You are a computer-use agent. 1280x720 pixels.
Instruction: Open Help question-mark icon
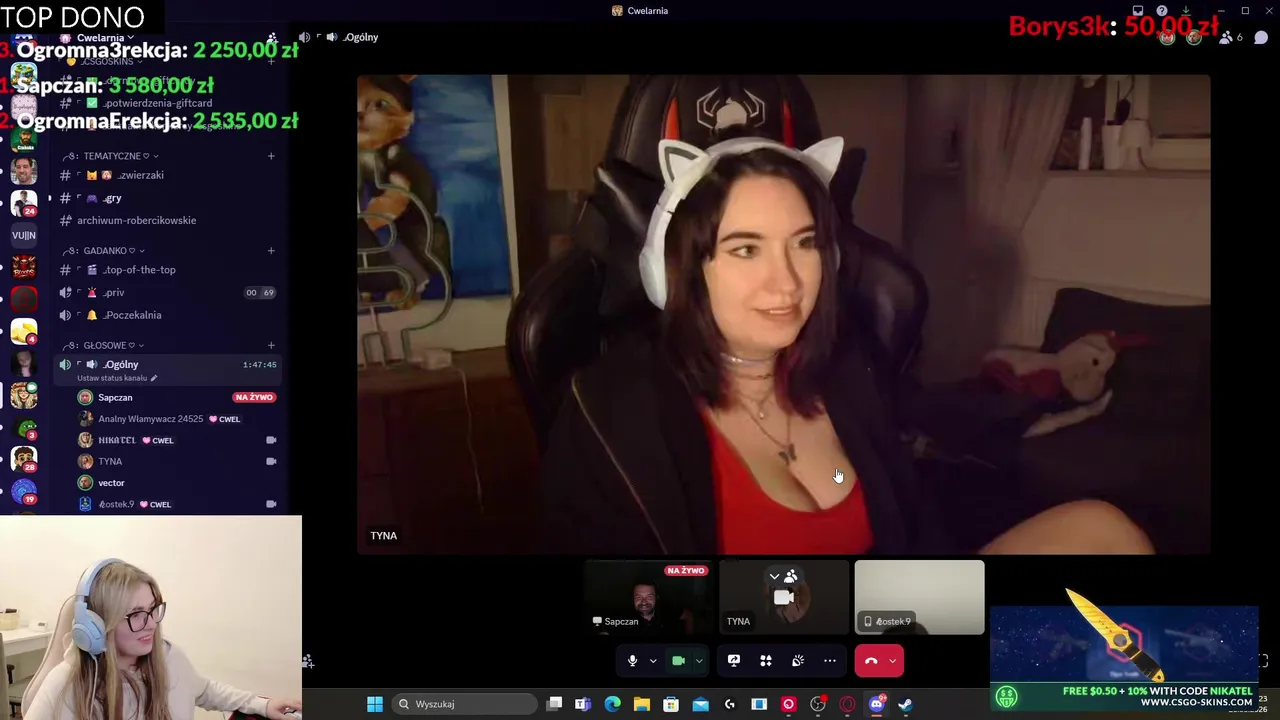click(1161, 11)
